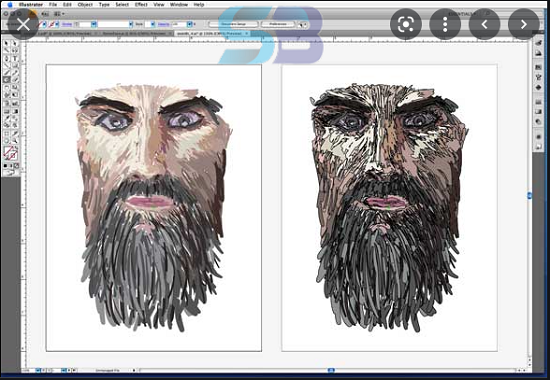Screen dimensions: 550x380
Task: Choose the Line Segment tool
Action: [x=6, y=66]
